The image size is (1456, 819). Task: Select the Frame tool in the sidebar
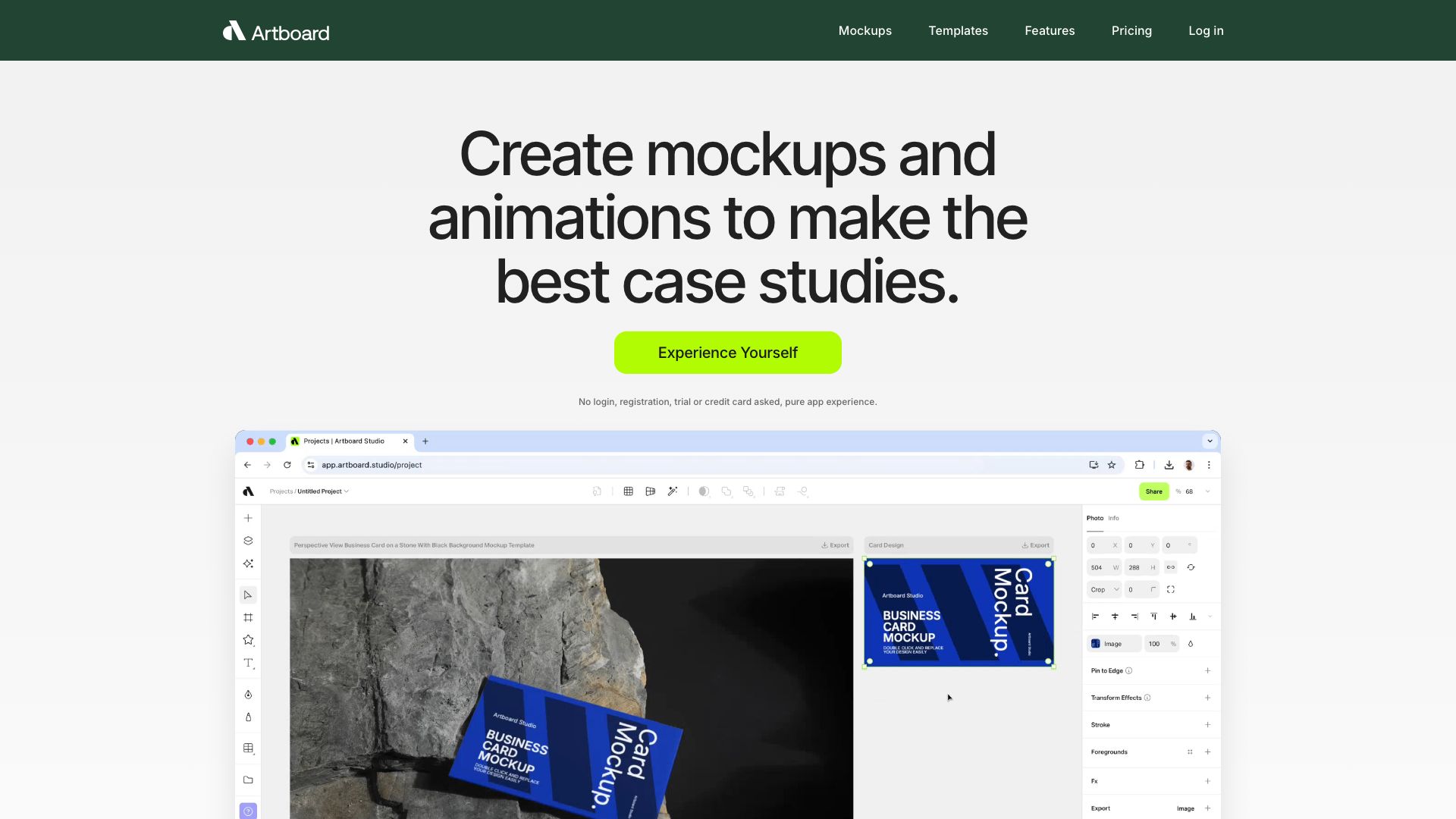[x=248, y=617]
